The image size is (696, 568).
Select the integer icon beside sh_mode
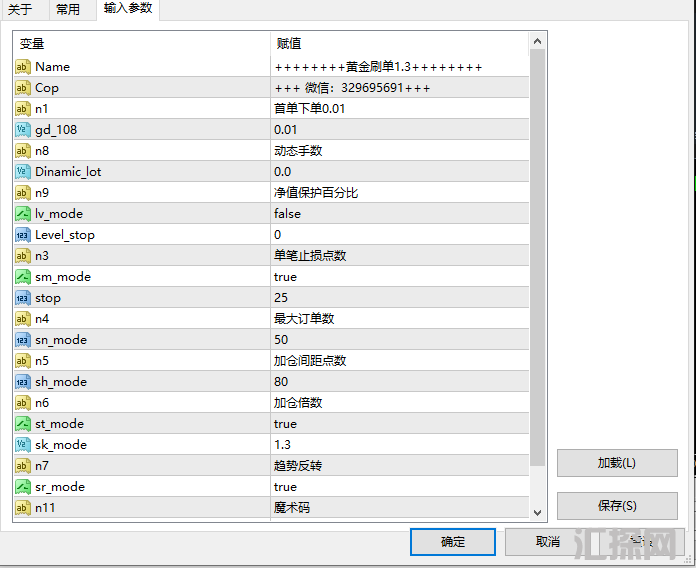tap(23, 382)
